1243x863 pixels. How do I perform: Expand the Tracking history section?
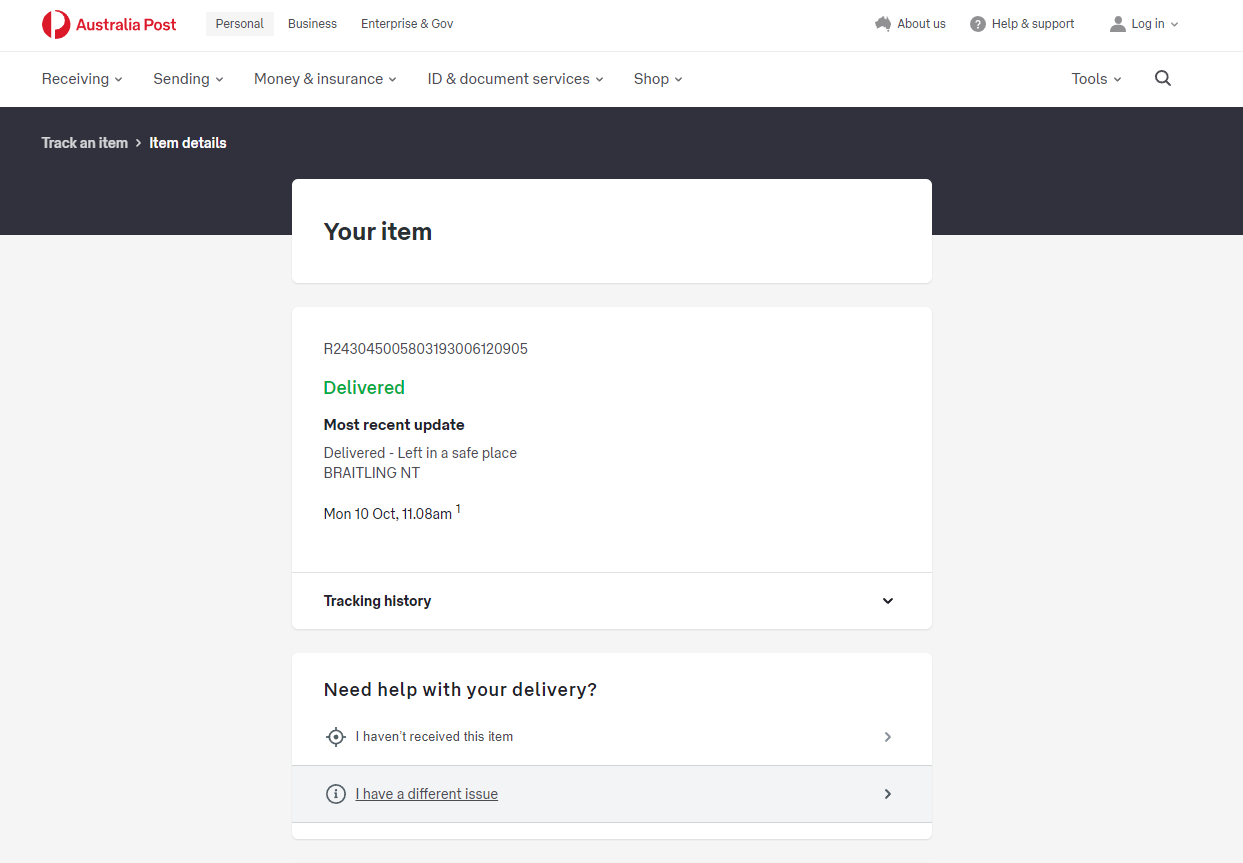coord(887,601)
